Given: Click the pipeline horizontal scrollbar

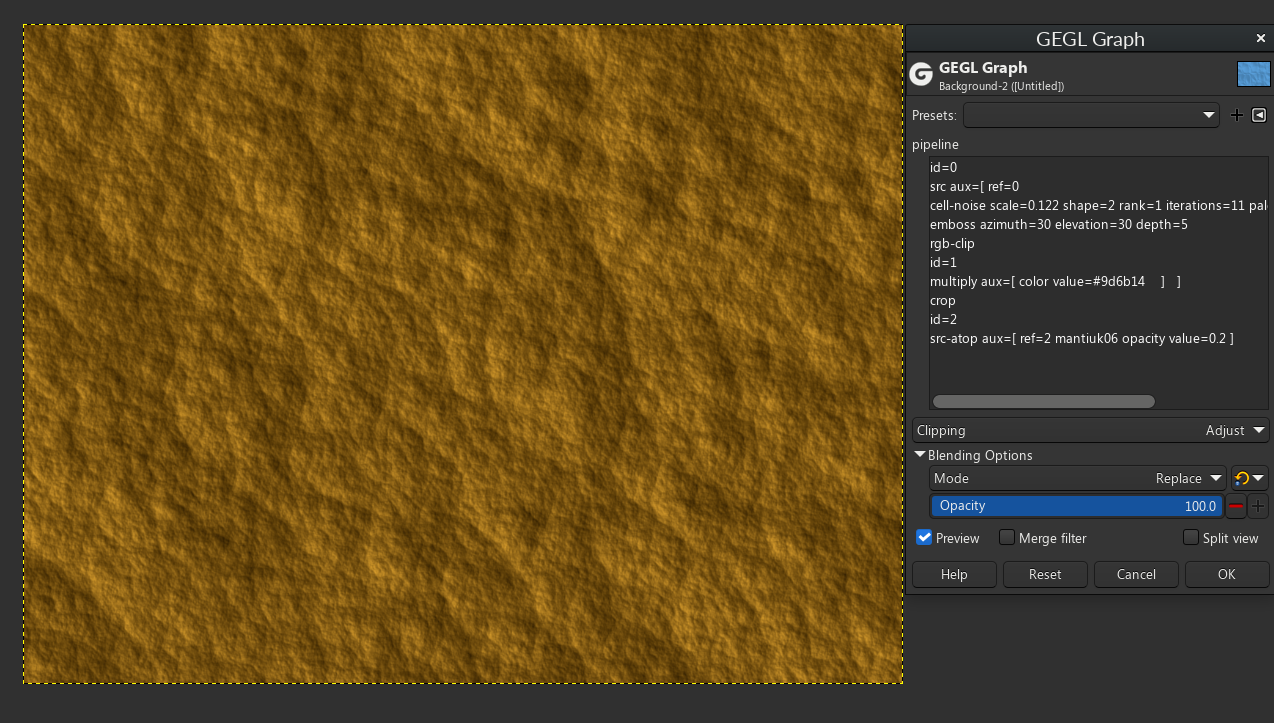Looking at the screenshot, I should coord(1044,401).
